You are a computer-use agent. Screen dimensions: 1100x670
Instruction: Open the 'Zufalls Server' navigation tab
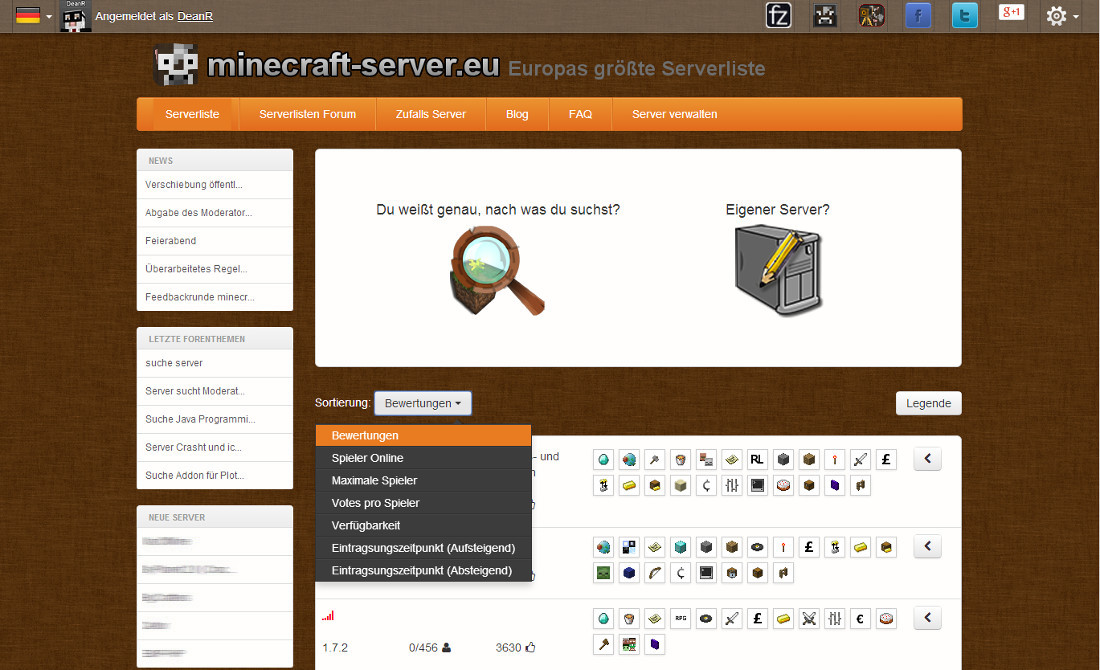[431, 114]
